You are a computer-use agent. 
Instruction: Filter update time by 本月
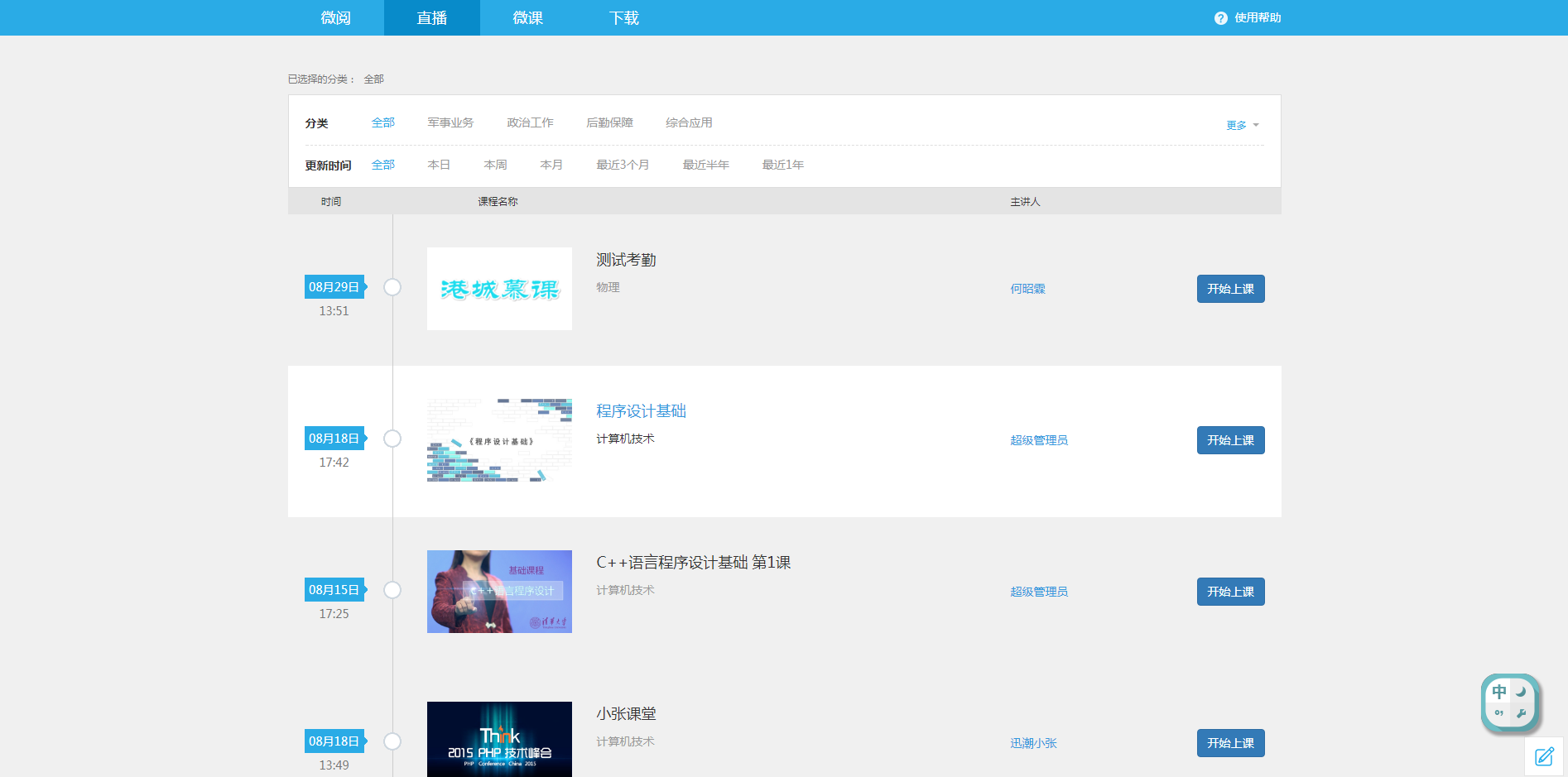click(551, 165)
